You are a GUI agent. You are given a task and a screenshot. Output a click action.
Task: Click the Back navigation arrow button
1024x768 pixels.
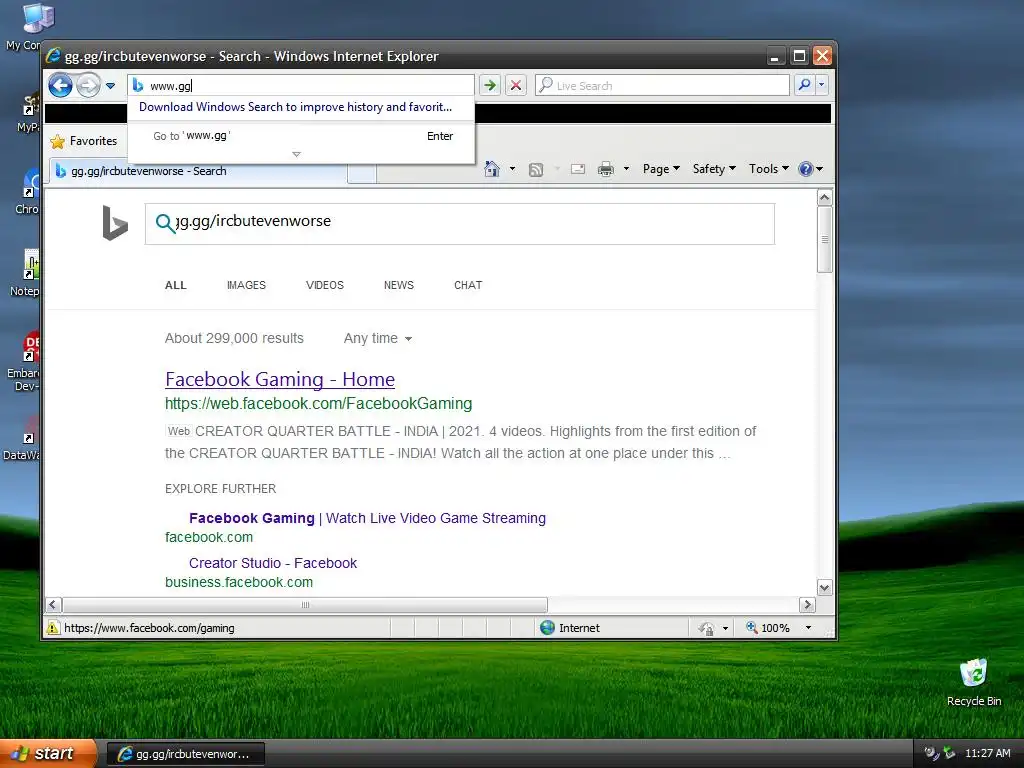point(60,85)
